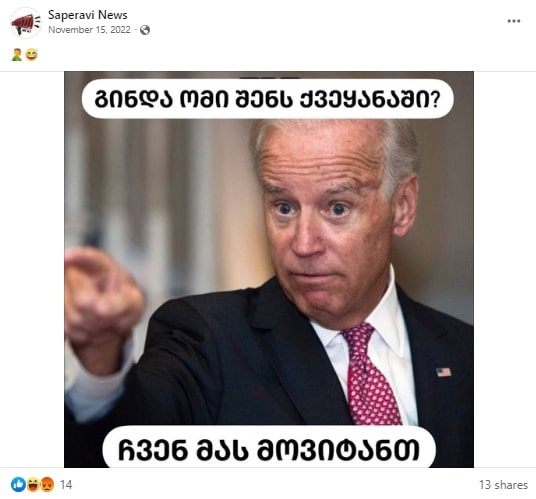
Task: Click the American flag lapel pin
Action: tap(443, 372)
